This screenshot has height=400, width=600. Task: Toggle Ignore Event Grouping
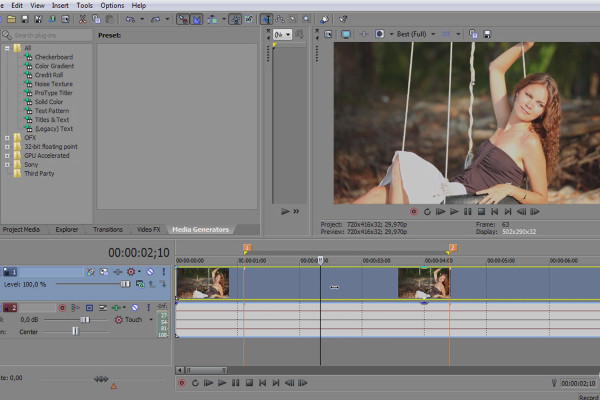tap(249, 19)
